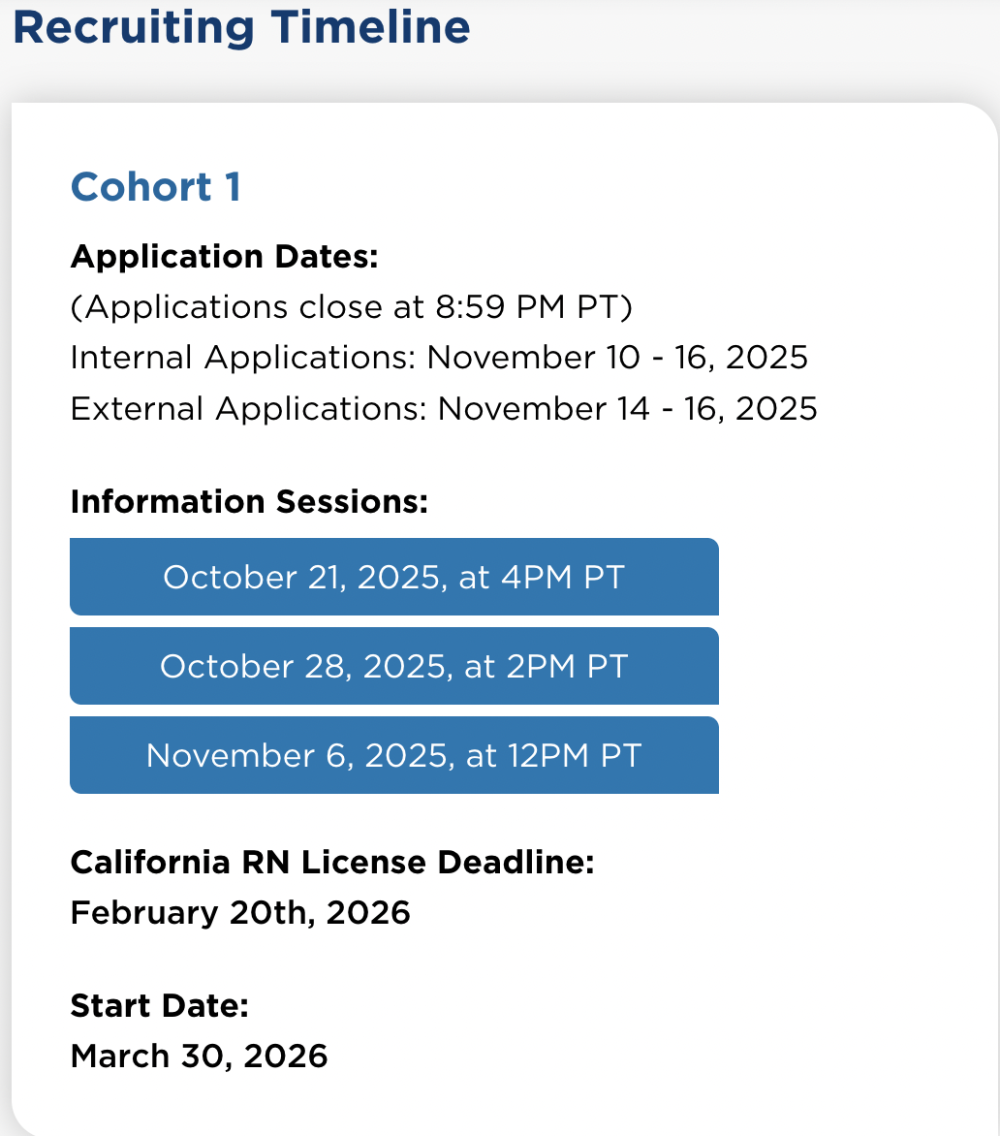Screen dimensions: 1000x1136
Task: Click the November 10 - 16, 2025 date range
Action: pyautogui.click(x=616, y=357)
